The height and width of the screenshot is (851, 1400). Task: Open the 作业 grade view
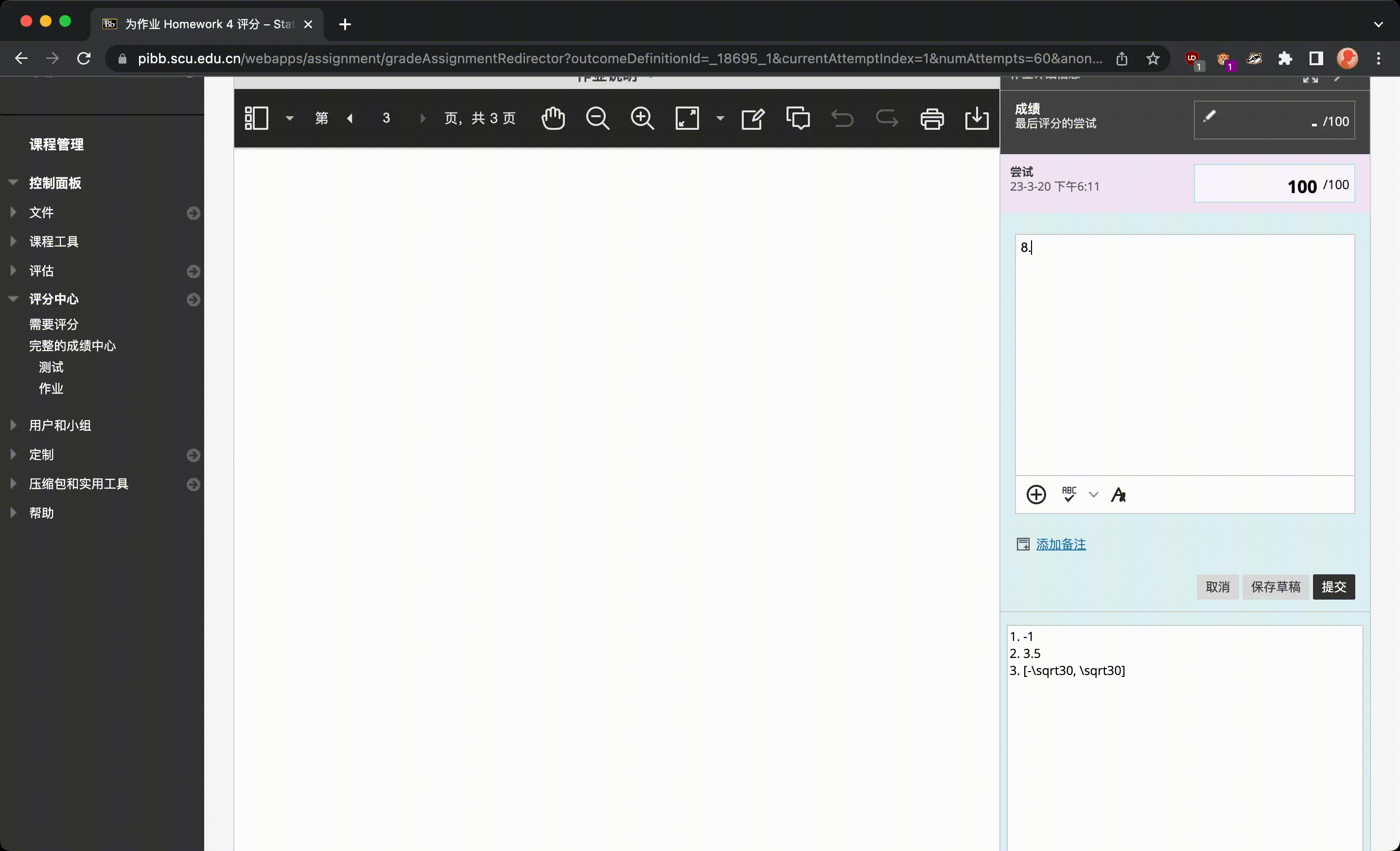pyautogui.click(x=51, y=388)
